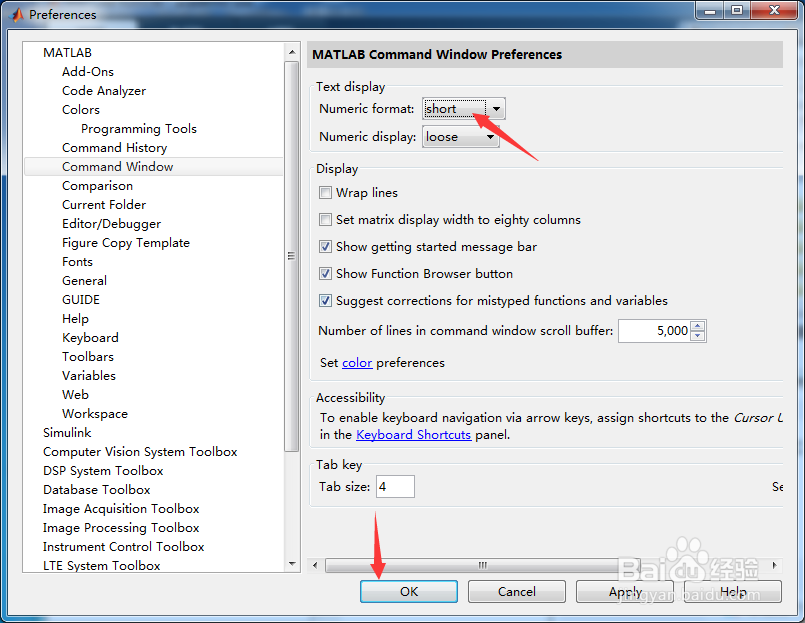805x623 pixels.
Task: Select General preferences
Action: pyautogui.click(x=84, y=281)
